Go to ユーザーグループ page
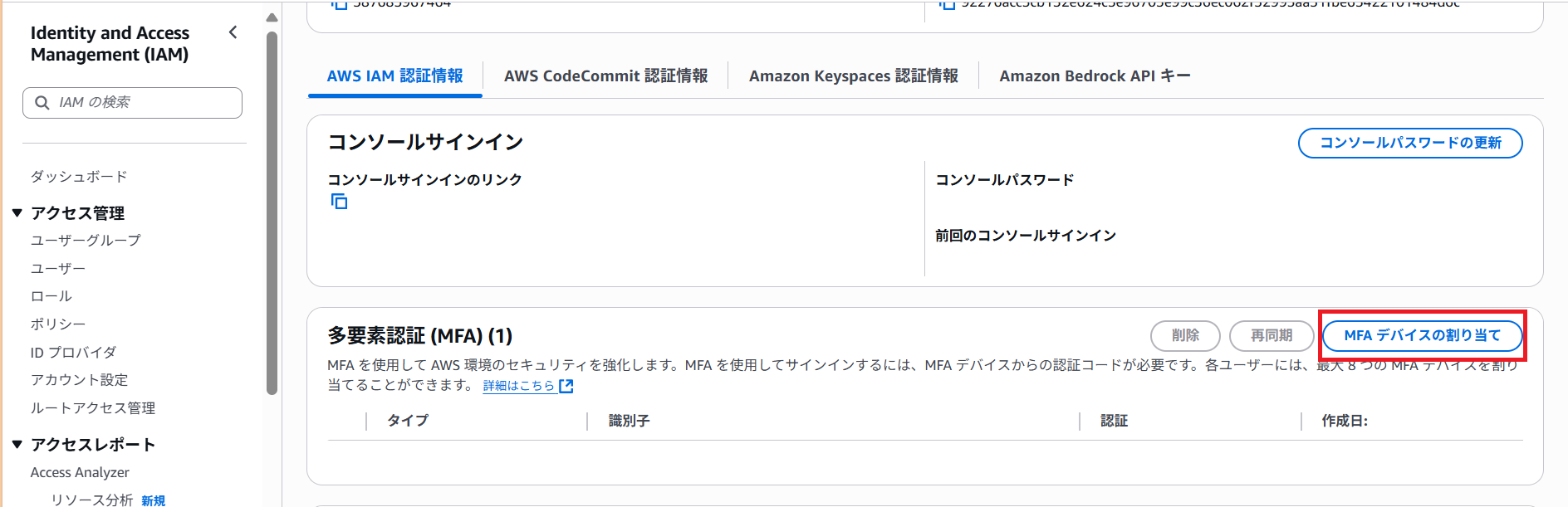The height and width of the screenshot is (507, 1568). [86, 241]
